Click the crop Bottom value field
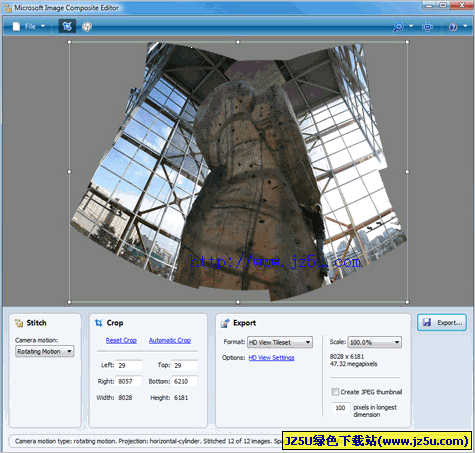Image resolution: width=475 pixels, height=453 pixels. click(x=185, y=381)
